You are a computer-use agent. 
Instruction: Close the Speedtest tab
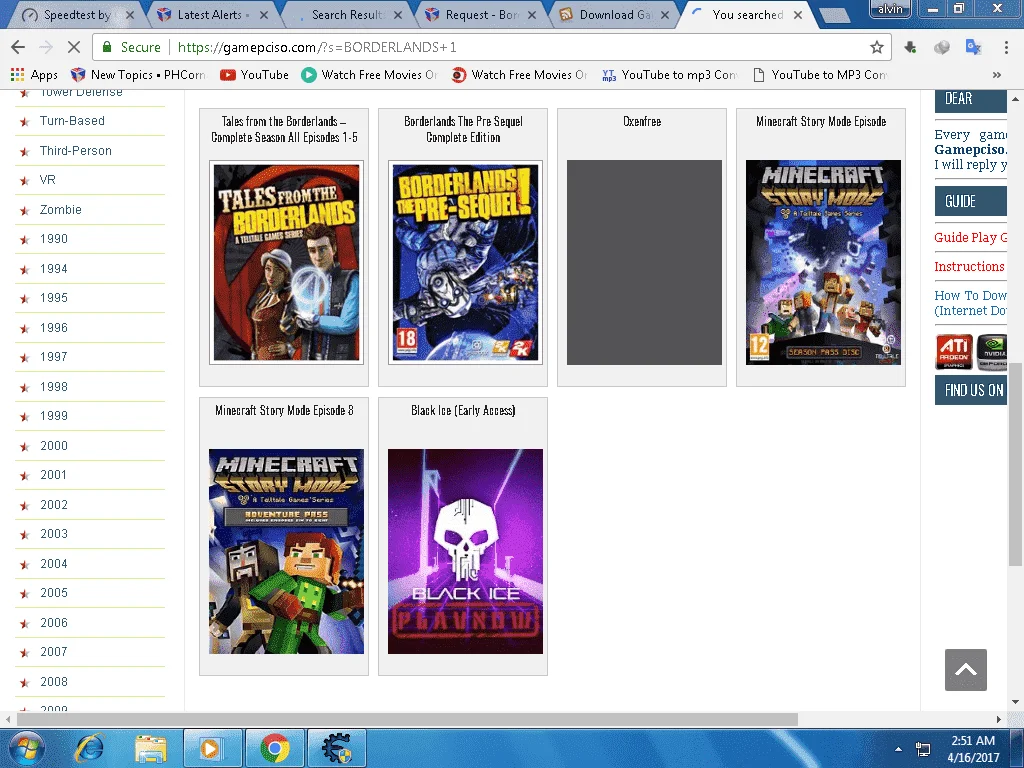click(x=130, y=14)
